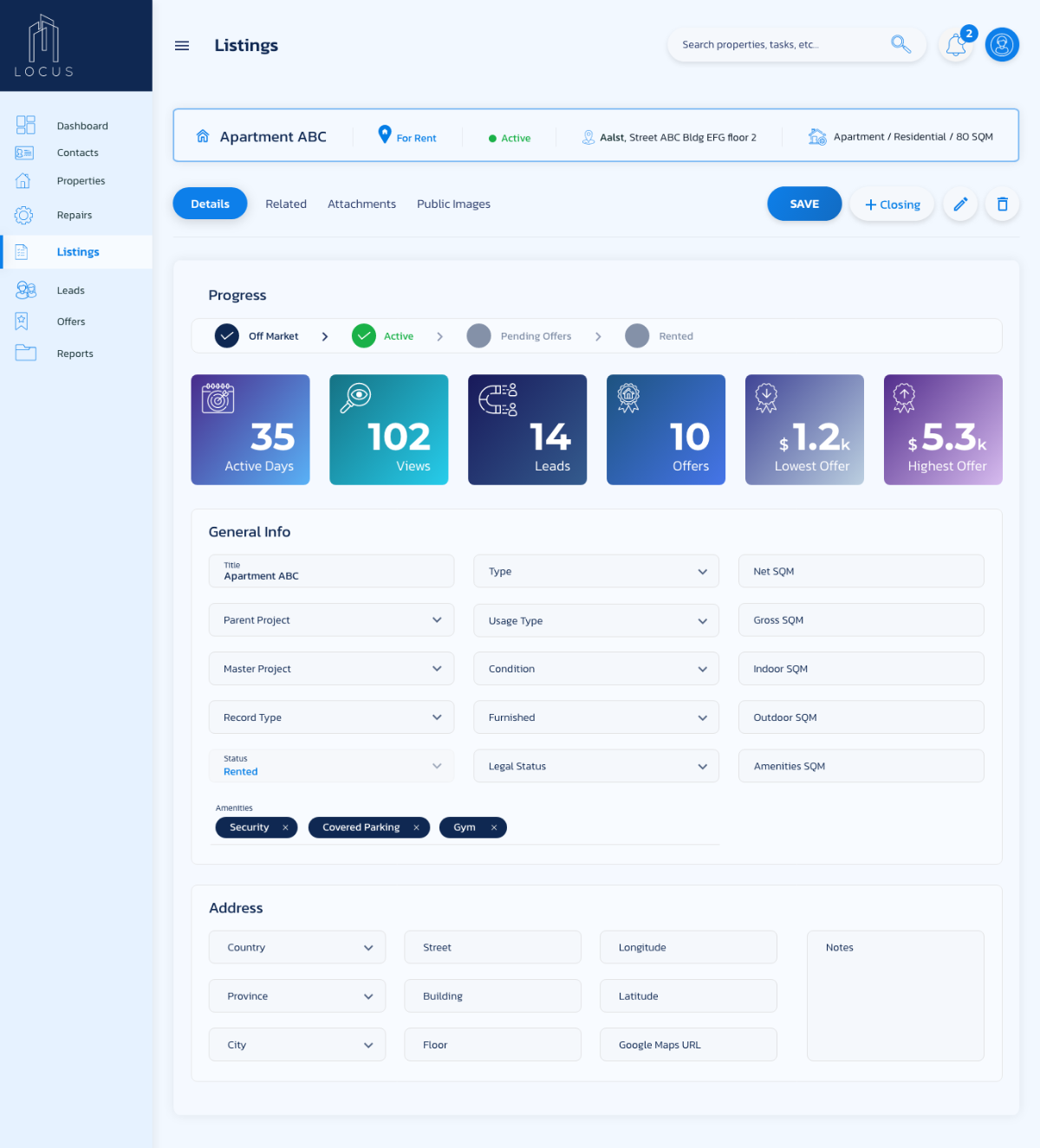
Task: Click the Notes text area
Action: 895,996
